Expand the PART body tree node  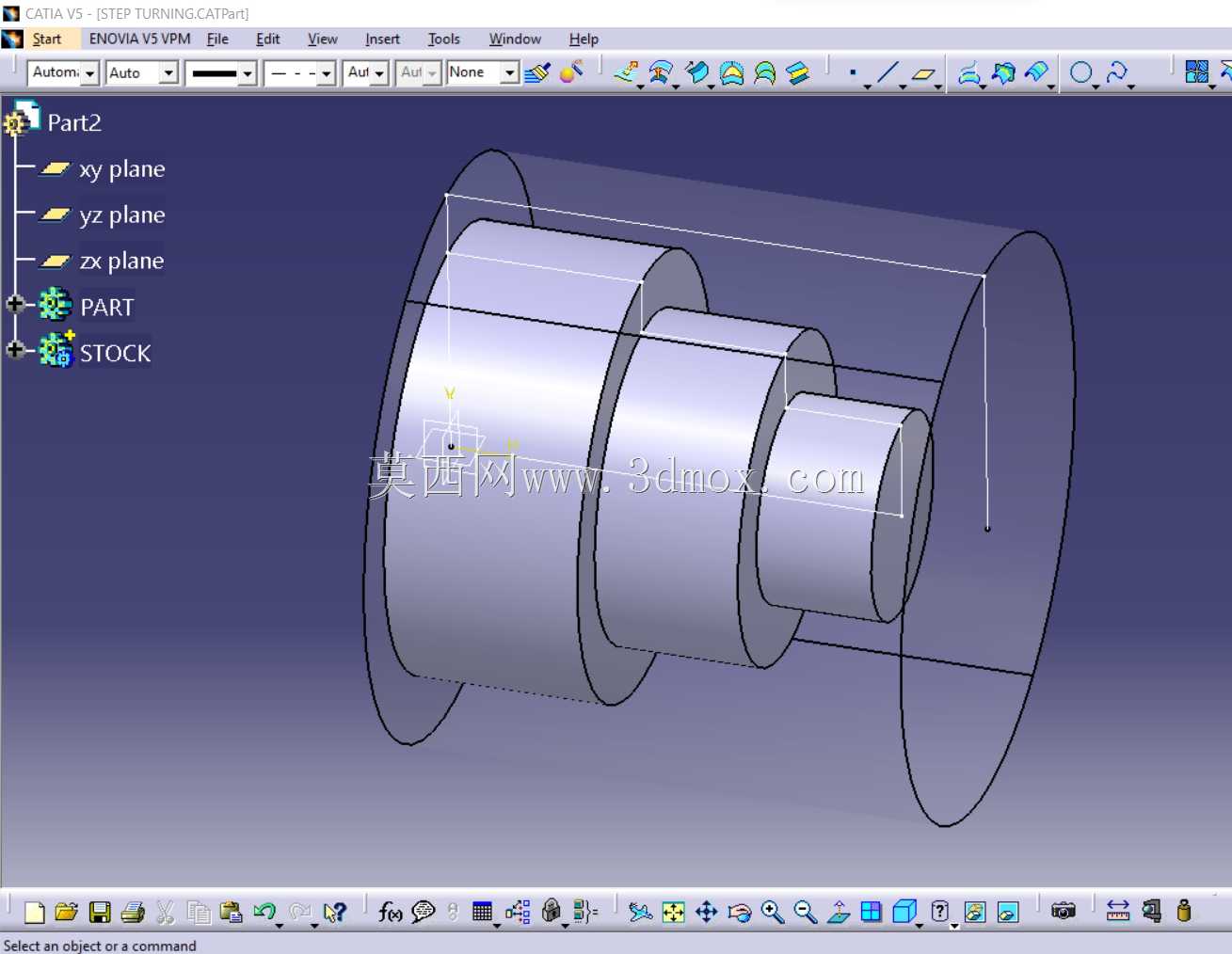point(14,304)
